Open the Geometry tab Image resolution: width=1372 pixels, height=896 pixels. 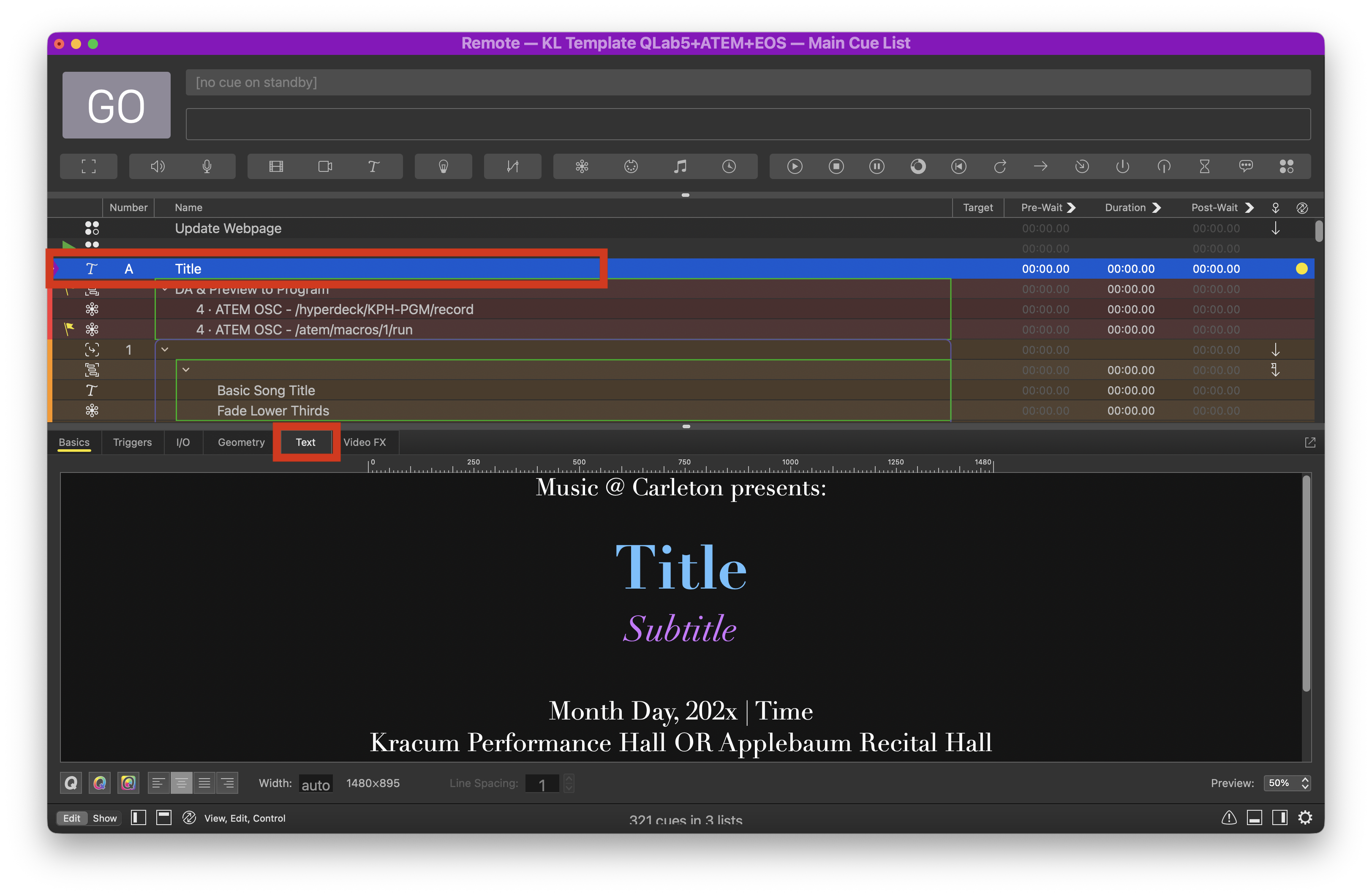241,442
